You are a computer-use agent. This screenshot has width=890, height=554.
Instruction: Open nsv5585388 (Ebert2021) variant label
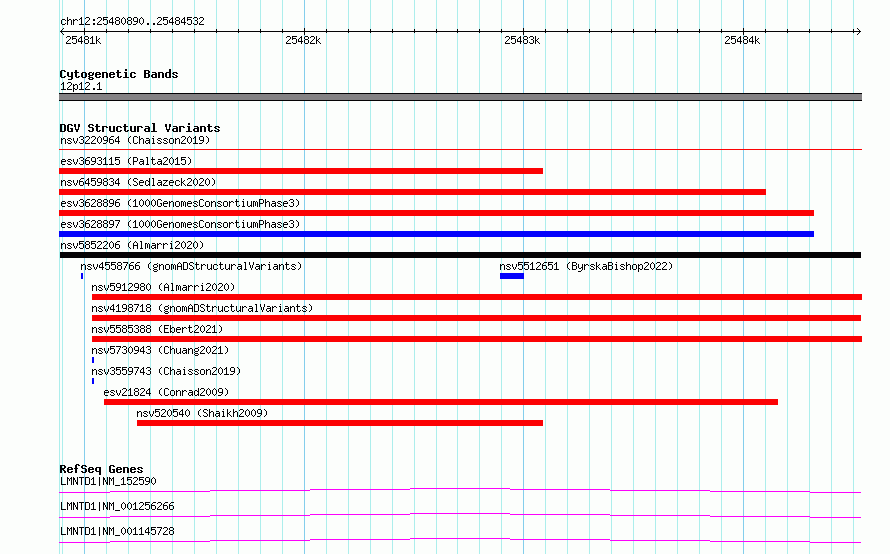[157, 329]
